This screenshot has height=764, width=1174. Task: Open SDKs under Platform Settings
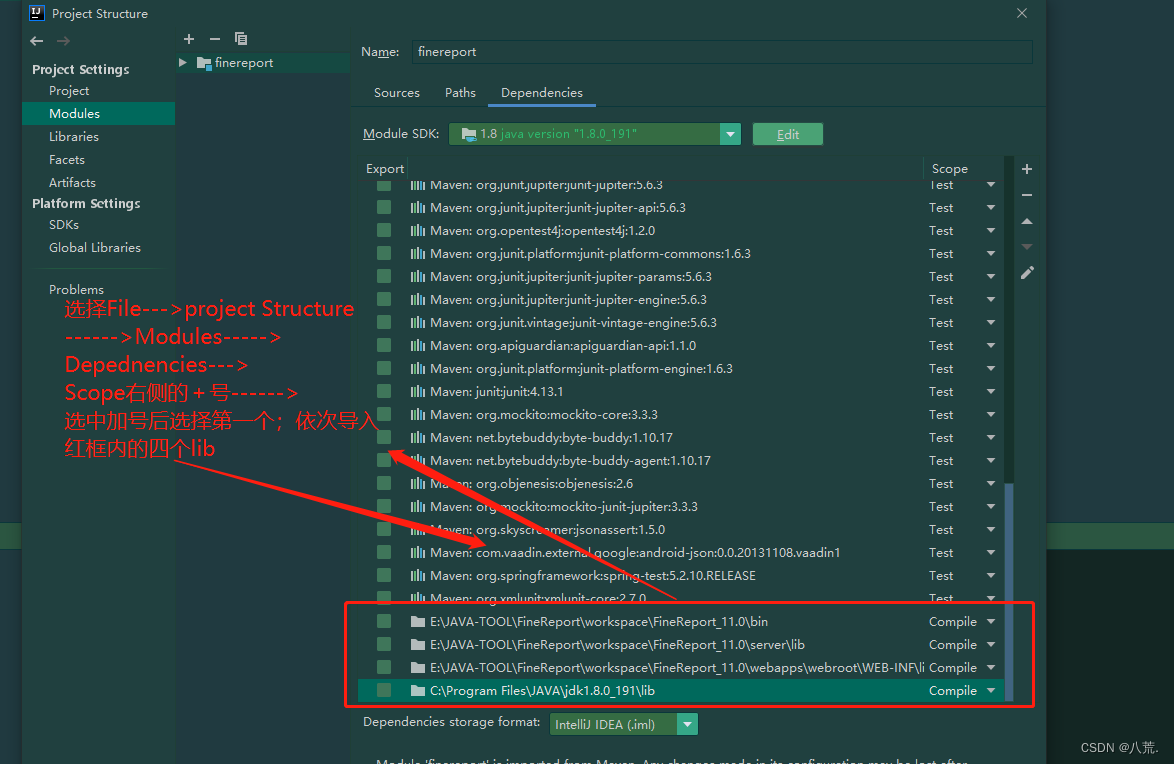pyautogui.click(x=64, y=225)
